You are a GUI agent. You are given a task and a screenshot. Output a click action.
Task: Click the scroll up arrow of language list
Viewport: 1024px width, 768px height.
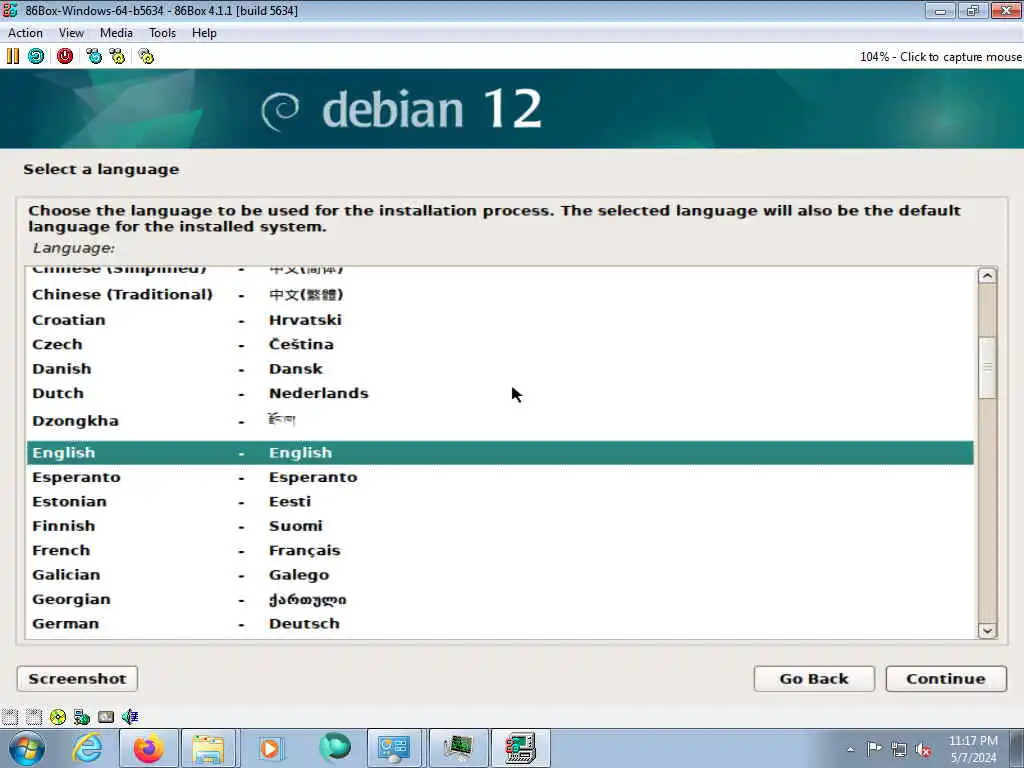[x=987, y=276]
